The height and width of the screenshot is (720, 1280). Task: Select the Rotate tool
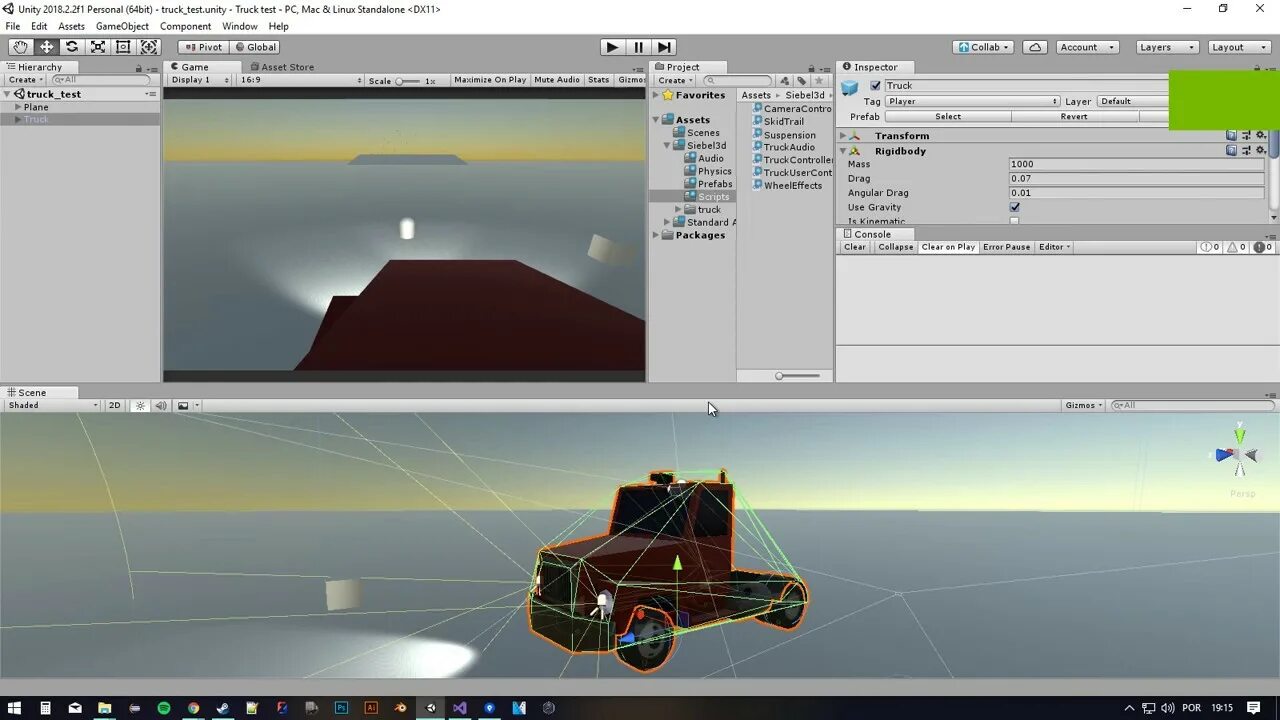[x=70, y=46]
